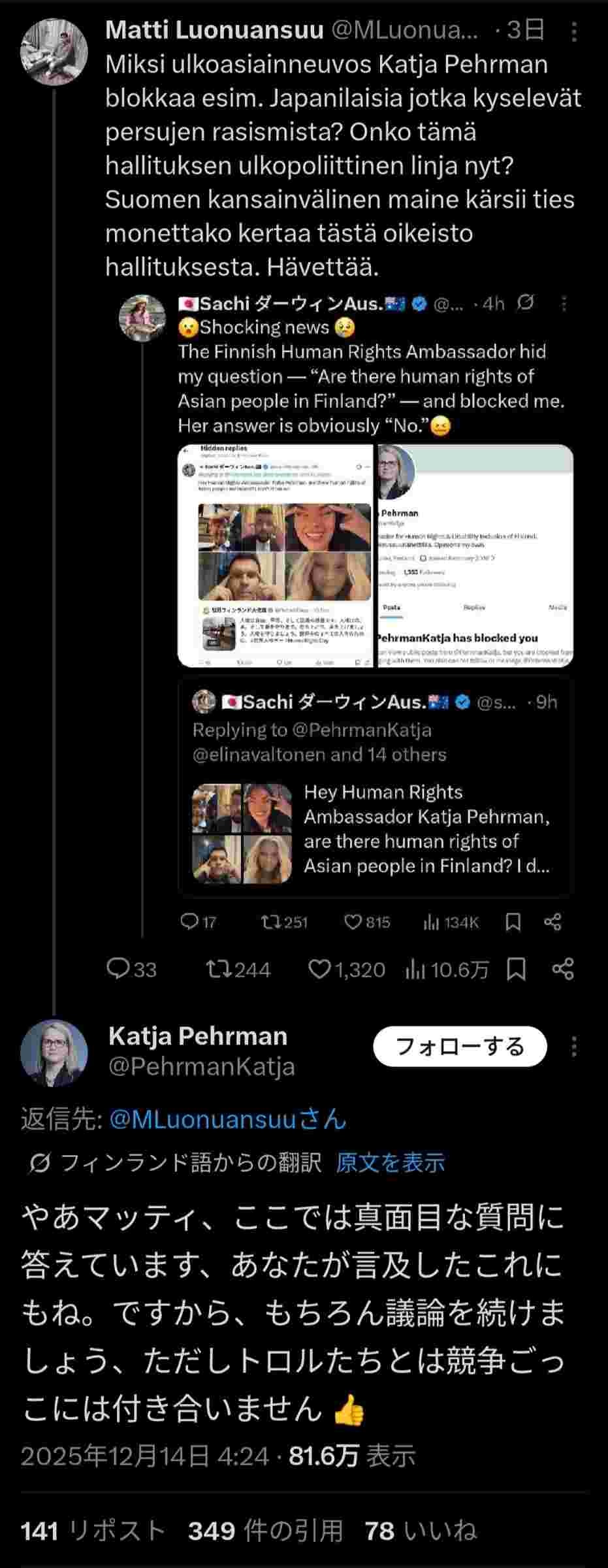Screen dimensions: 608x1568
Task: Share Matti Luonuansuu's post
Action: coord(563,969)
